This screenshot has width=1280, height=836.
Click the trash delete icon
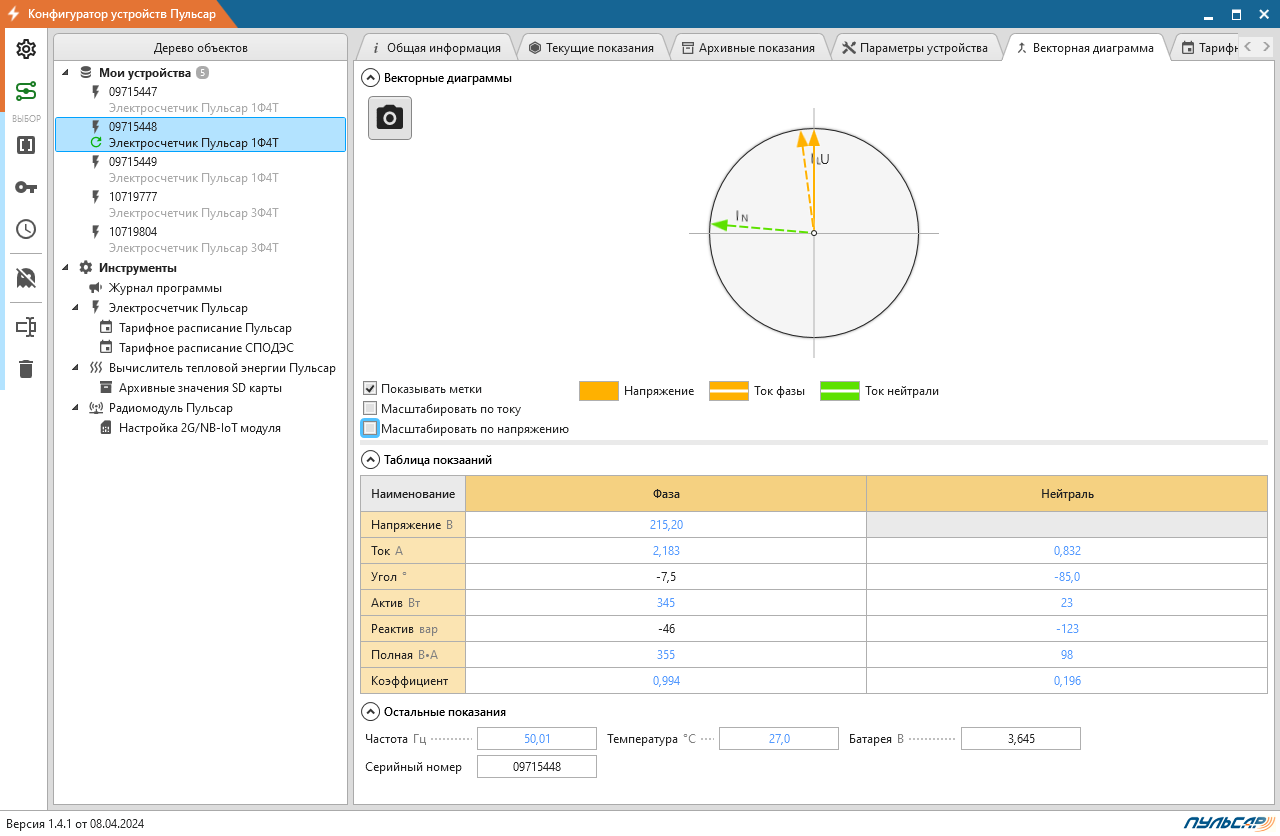coord(26,369)
